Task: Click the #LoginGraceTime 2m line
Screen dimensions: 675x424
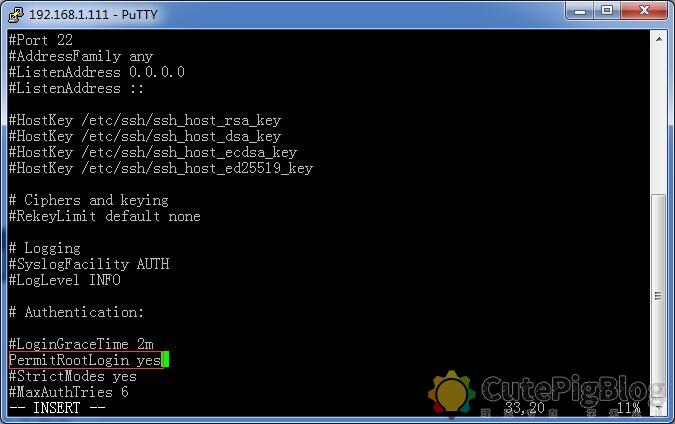Action: click(x=81, y=344)
